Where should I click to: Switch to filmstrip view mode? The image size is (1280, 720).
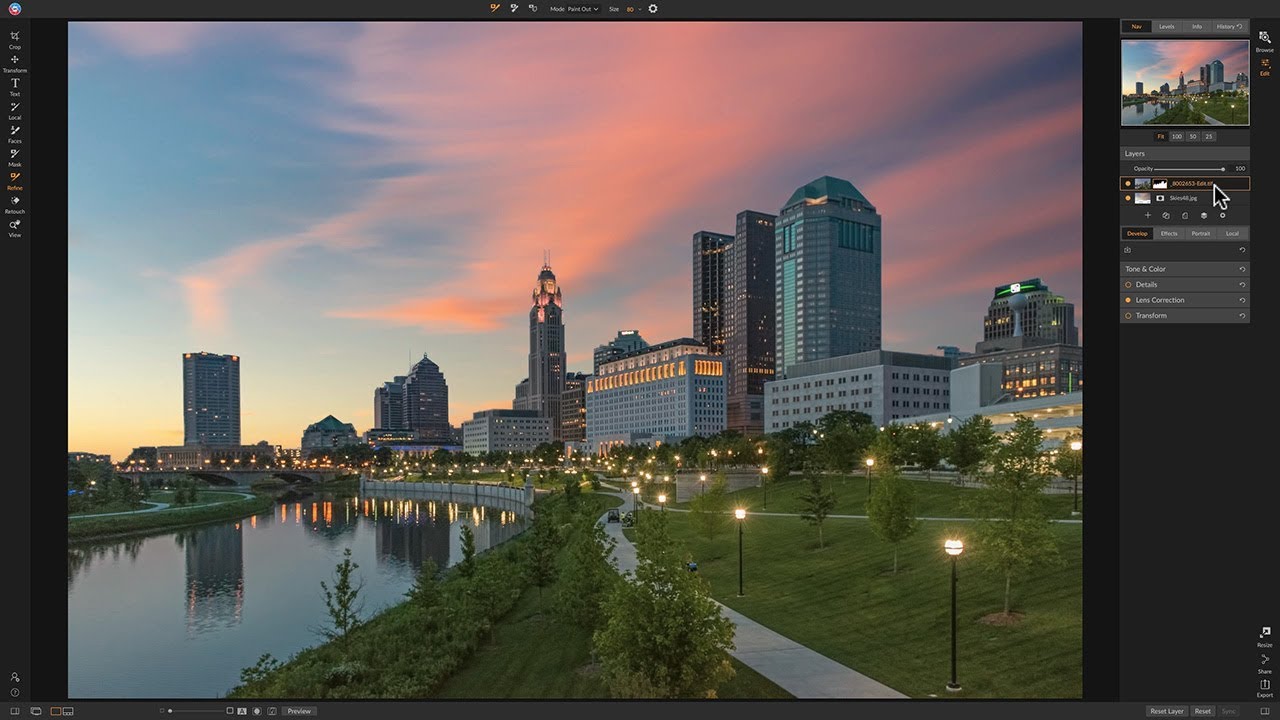68,711
